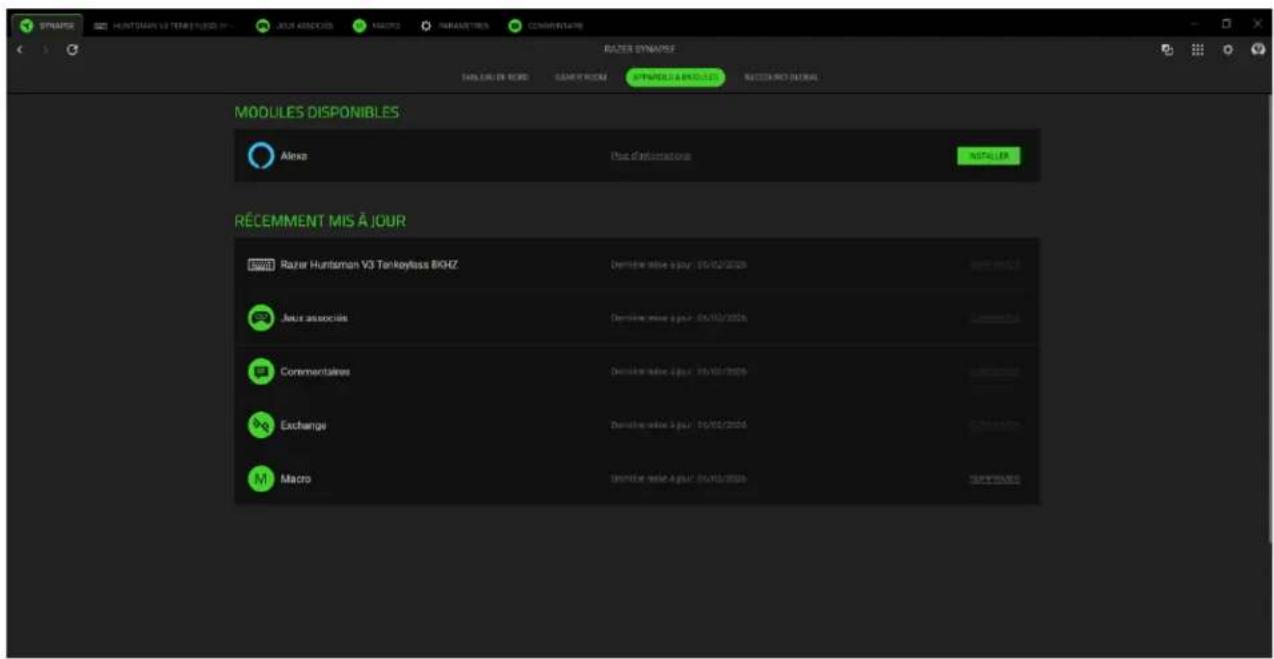This screenshot has width=1274, height=659.
Task: Open the Paramètres tab
Action: [457, 25]
